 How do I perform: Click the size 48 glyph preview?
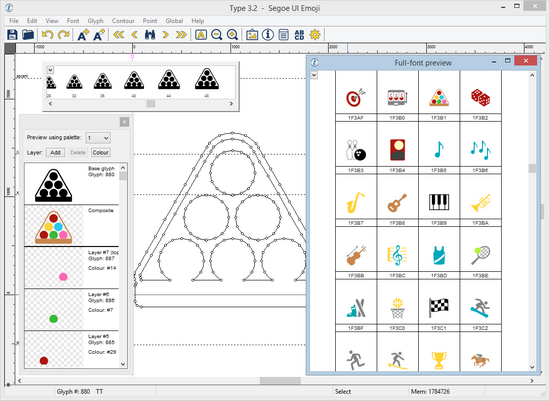pos(207,79)
